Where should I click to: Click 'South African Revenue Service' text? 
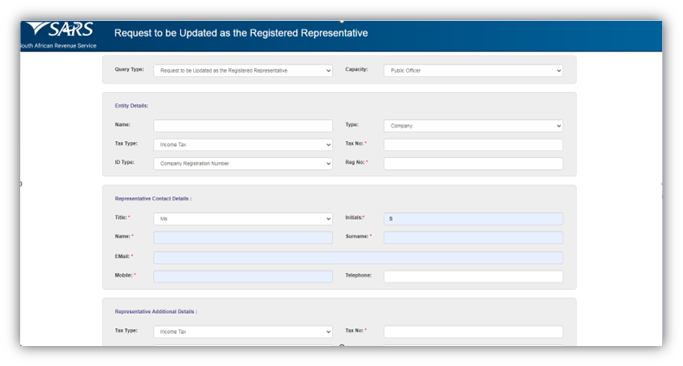coord(58,46)
